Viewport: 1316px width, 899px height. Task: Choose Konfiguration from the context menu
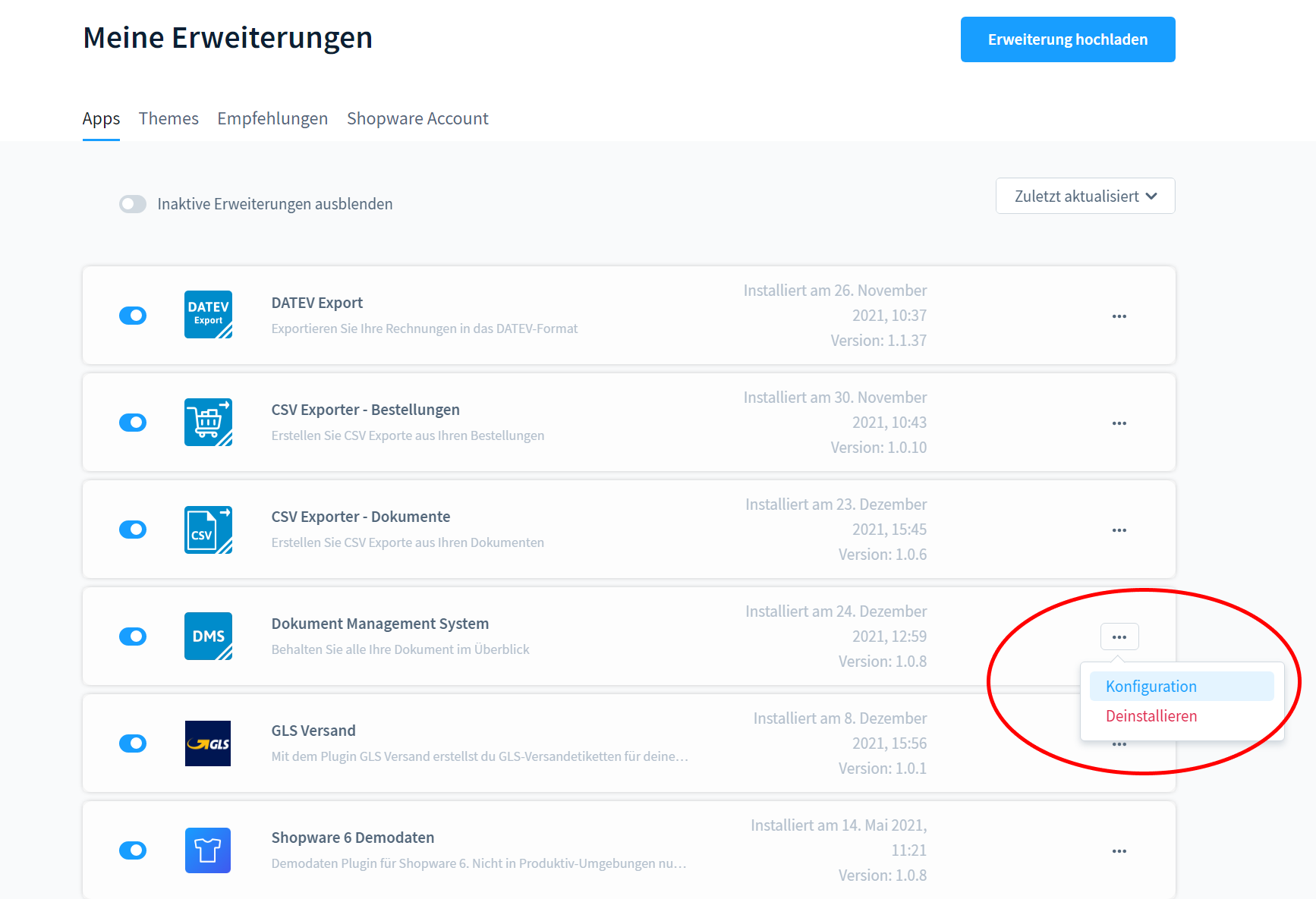[x=1151, y=687]
